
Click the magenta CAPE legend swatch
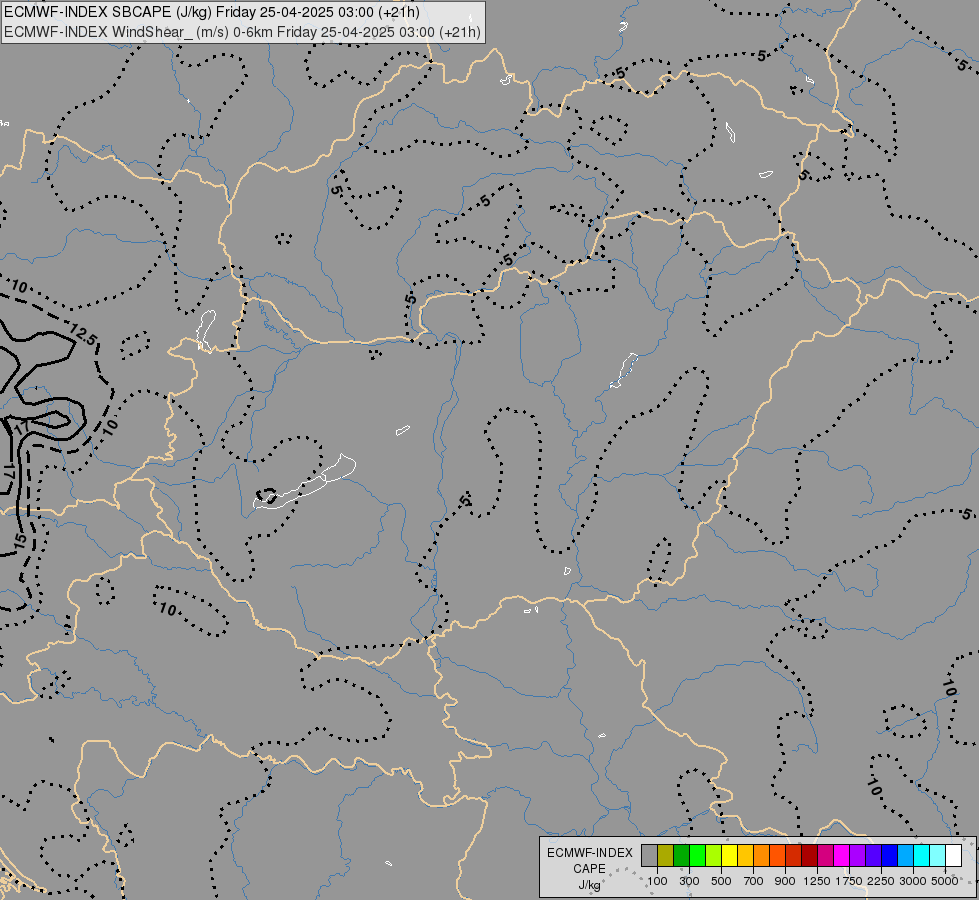[x=841, y=855]
